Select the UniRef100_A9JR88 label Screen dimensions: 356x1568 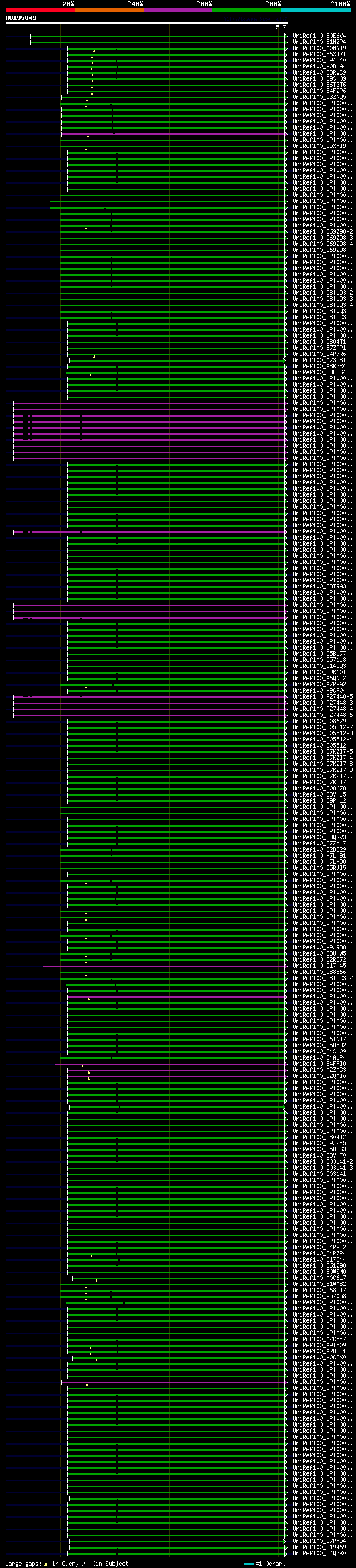[319, 947]
